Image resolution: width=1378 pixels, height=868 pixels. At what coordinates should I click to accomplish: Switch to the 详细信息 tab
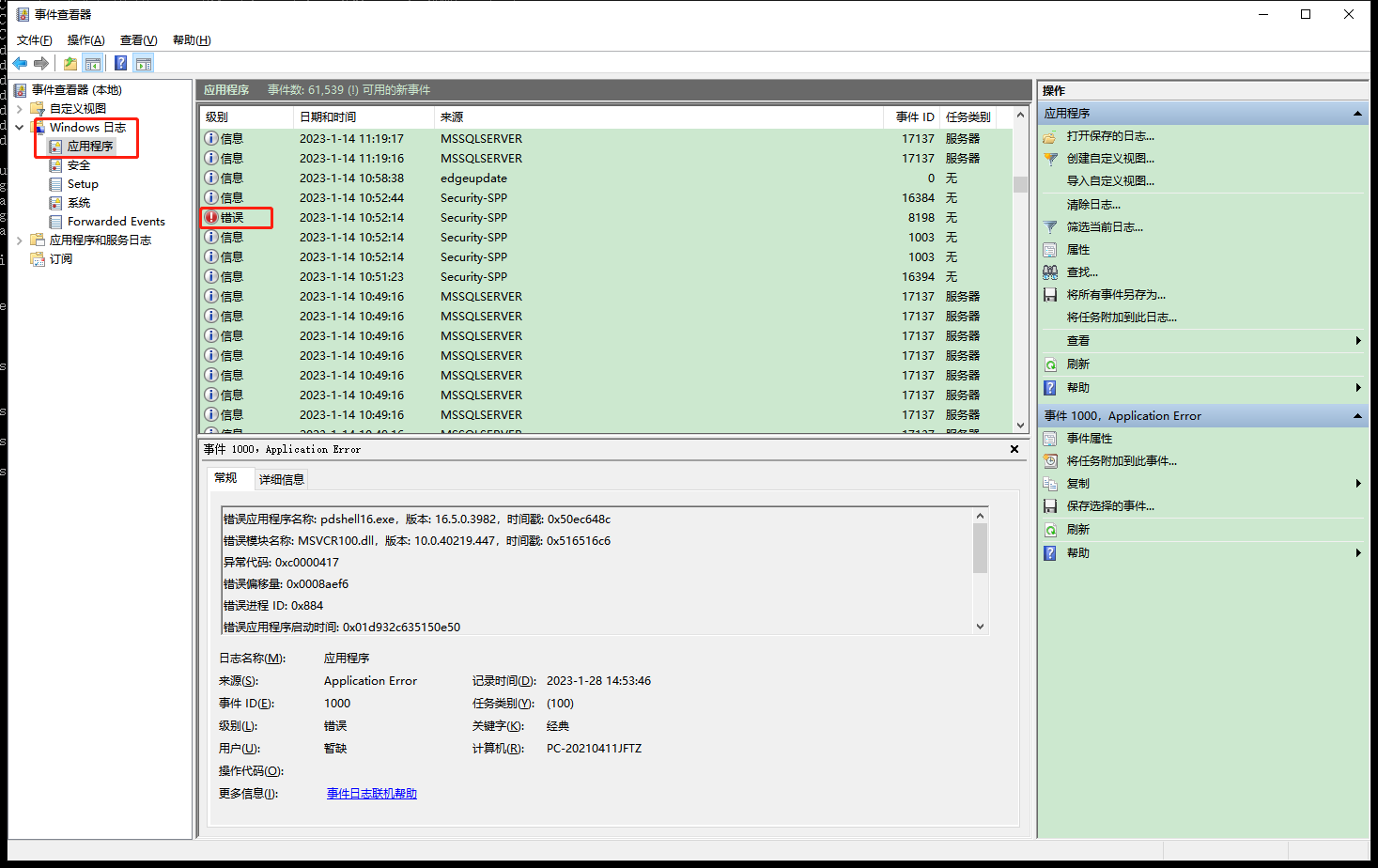tap(282, 480)
